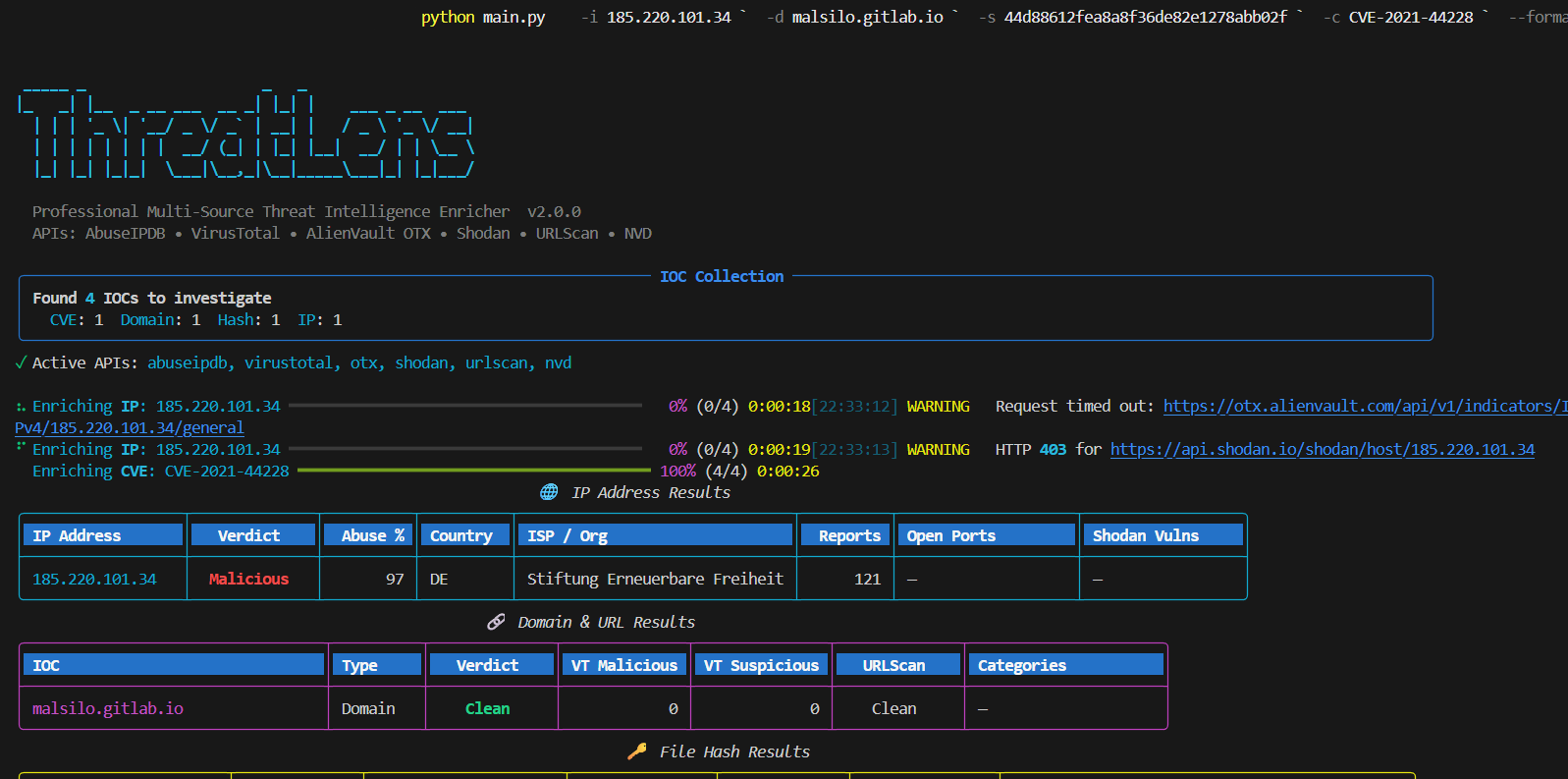This screenshot has height=779, width=1568.
Task: Click the Abuse % column header
Action: pos(368,535)
